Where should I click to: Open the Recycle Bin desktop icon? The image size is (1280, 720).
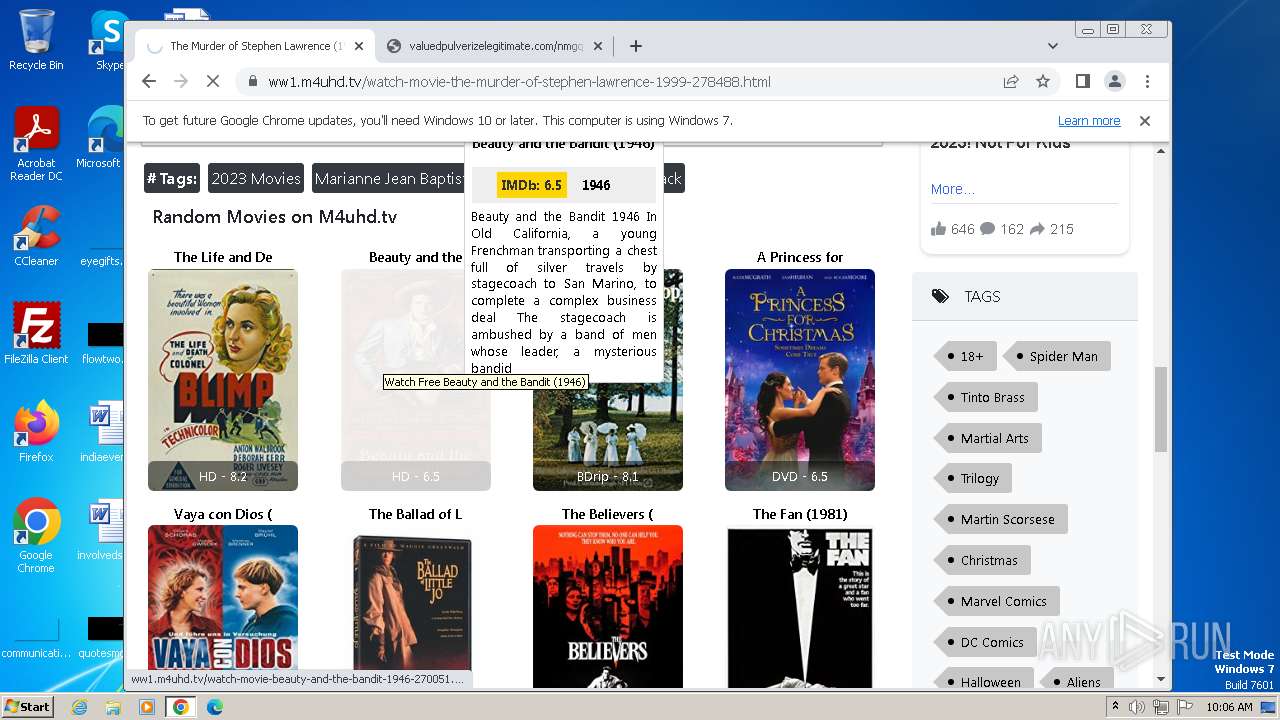coord(36,40)
